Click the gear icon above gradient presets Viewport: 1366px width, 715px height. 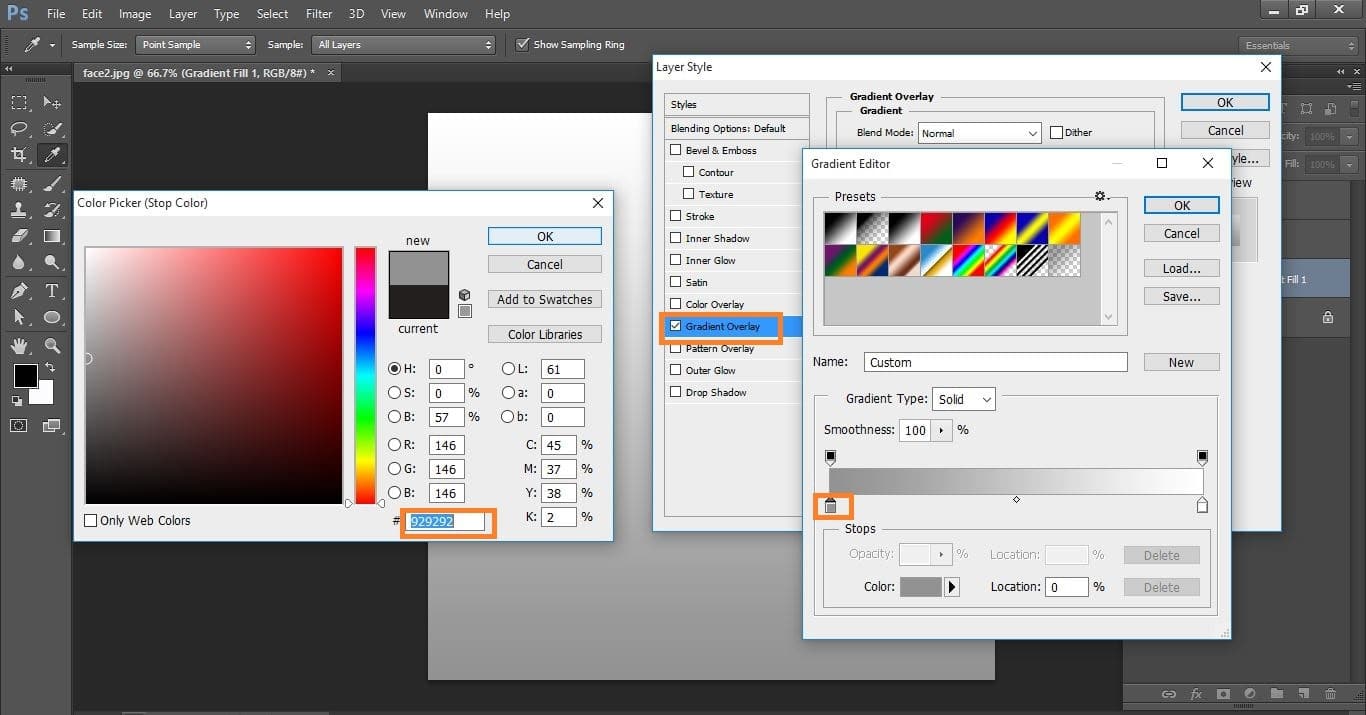coord(1101,196)
